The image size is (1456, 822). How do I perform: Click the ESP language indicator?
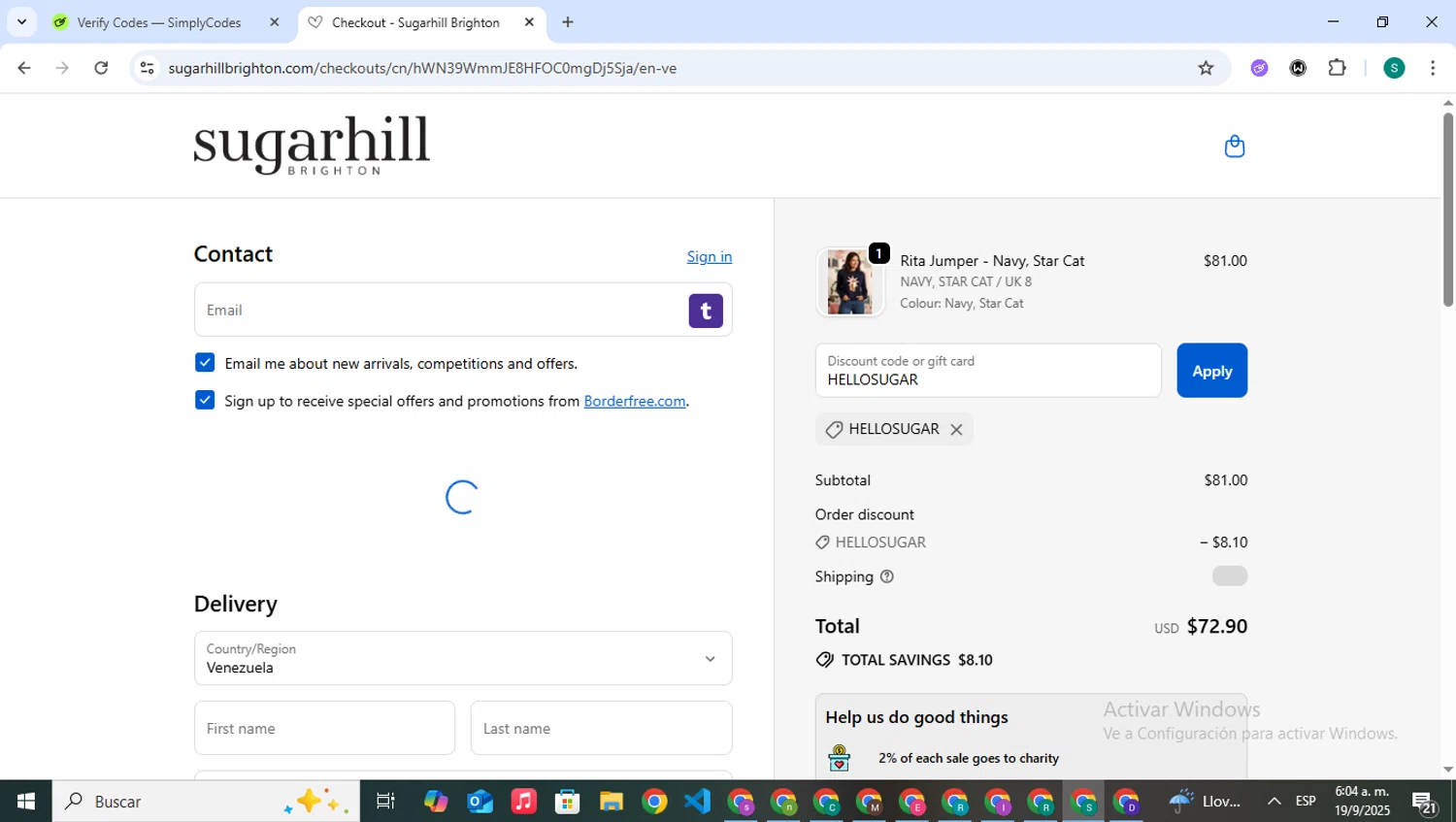(x=1306, y=802)
